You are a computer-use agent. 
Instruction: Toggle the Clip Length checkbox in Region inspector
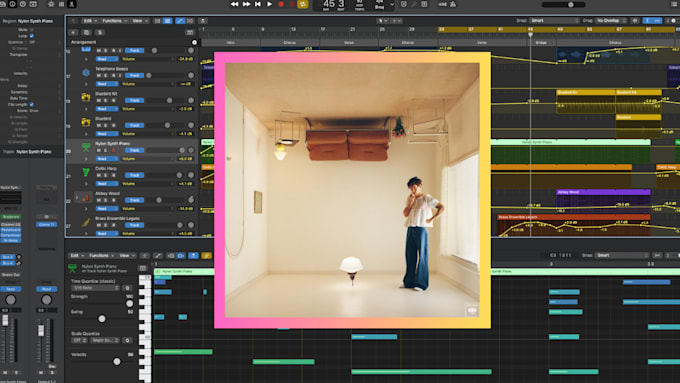31,105
